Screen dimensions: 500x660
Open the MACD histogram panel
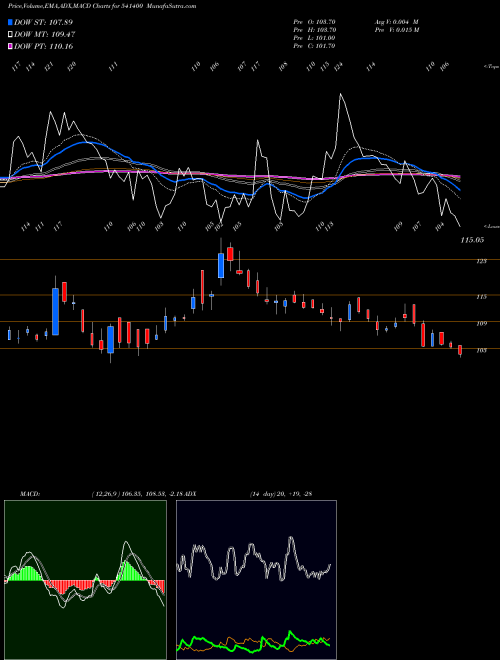coord(85,580)
